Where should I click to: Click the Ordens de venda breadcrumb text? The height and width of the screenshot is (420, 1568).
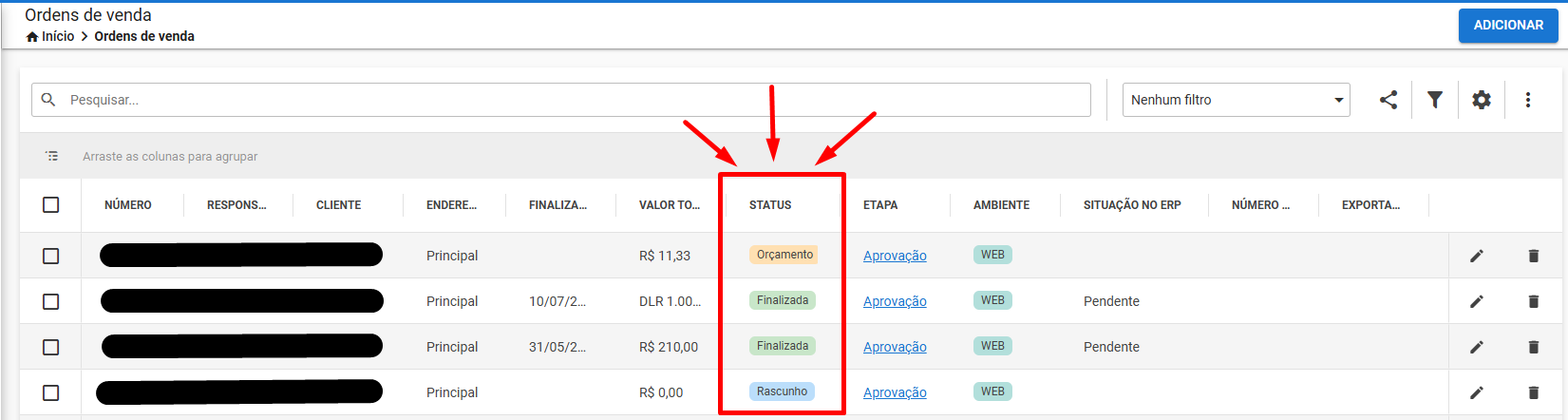144,36
